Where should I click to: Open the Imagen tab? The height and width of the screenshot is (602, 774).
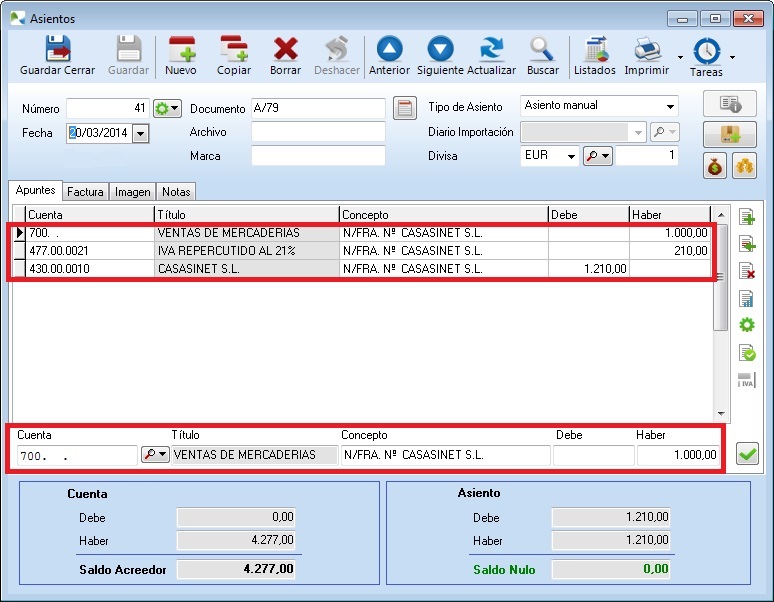pos(132,192)
